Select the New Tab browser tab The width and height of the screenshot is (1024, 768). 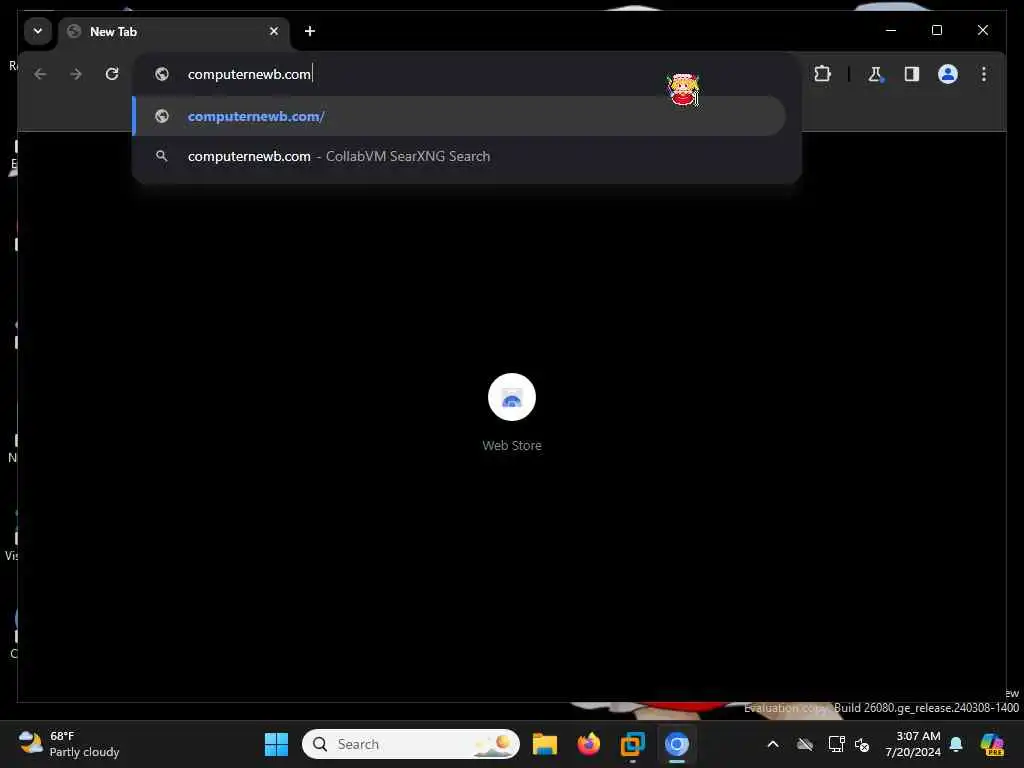point(174,31)
